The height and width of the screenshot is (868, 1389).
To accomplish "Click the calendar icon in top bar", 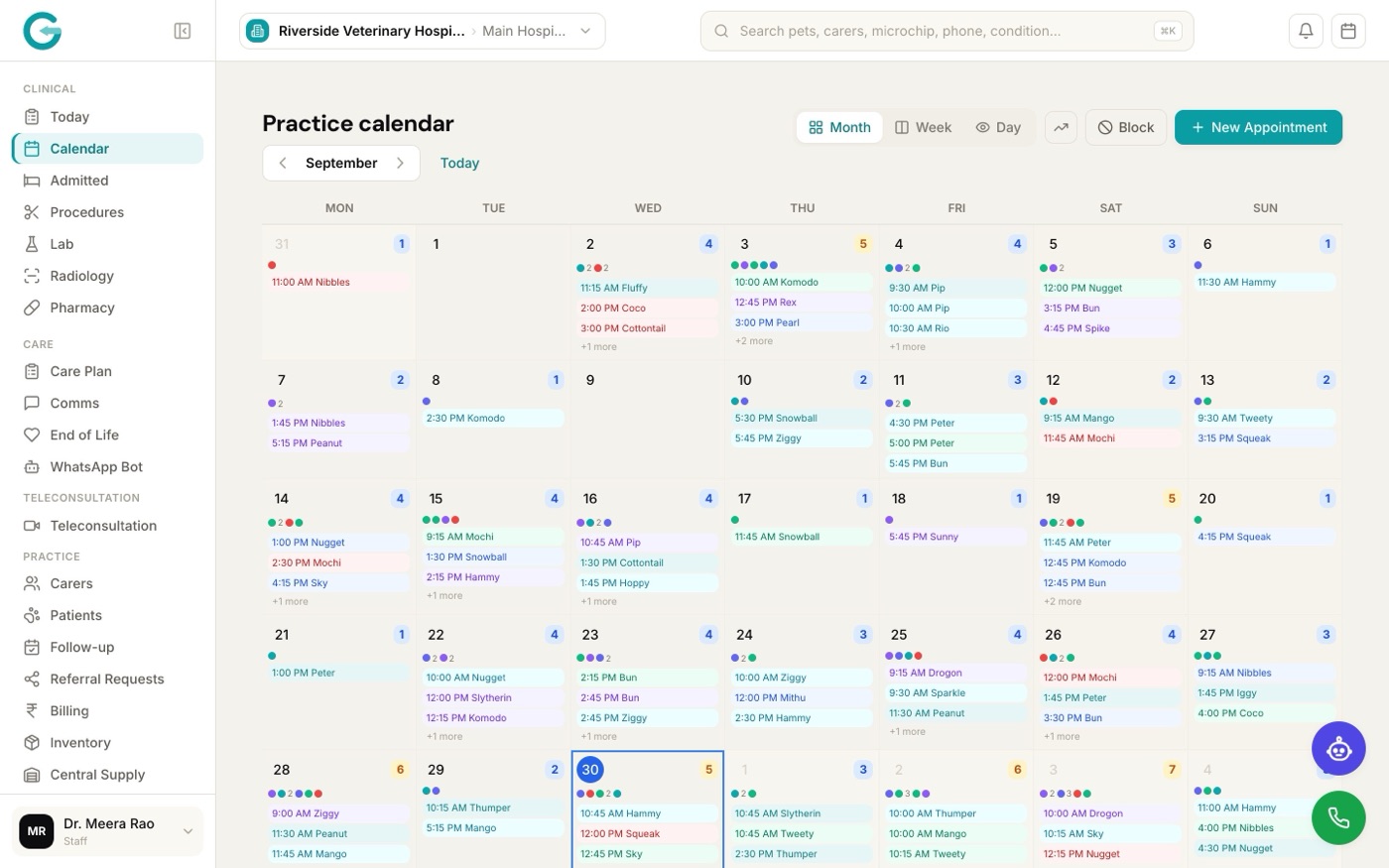I will [x=1348, y=31].
